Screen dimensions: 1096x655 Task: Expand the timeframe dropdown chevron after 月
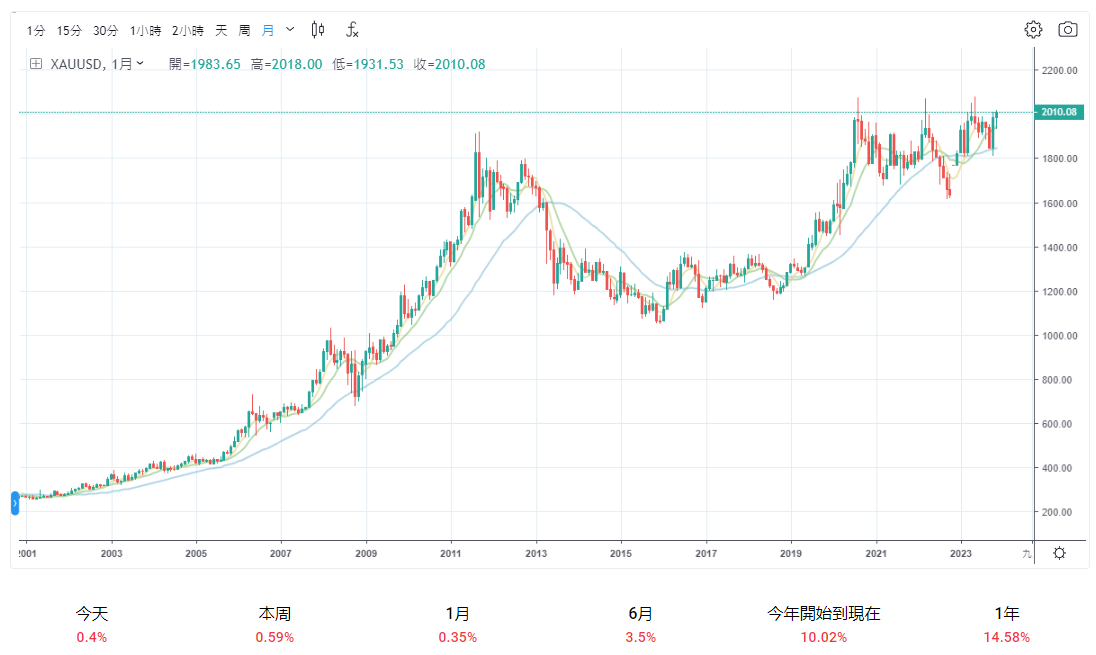click(x=290, y=30)
